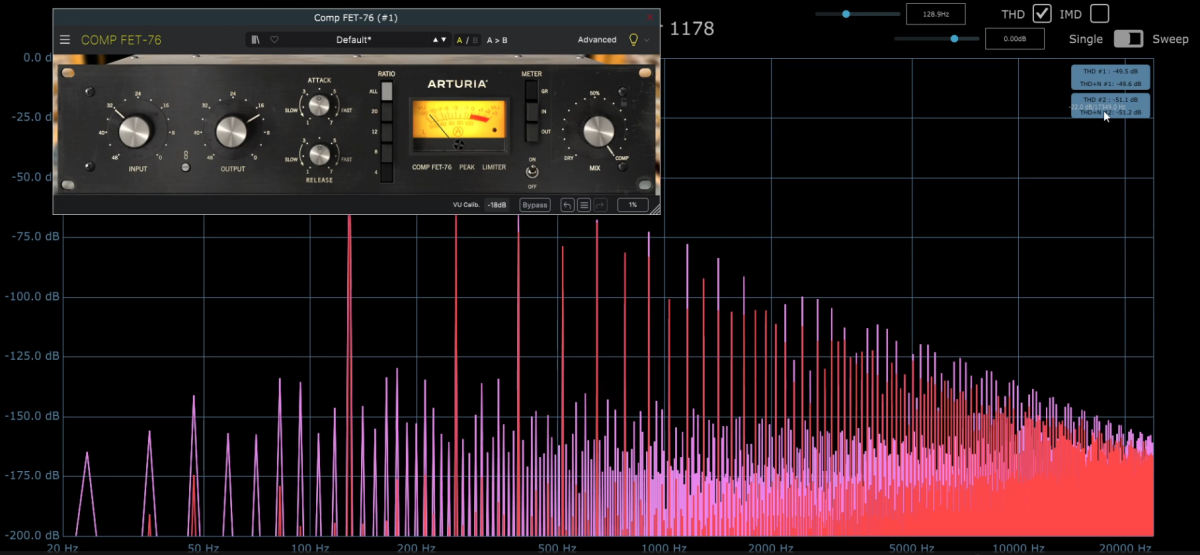
Task: Click the COMP FET-76 plugin name label
Action: pos(121,40)
